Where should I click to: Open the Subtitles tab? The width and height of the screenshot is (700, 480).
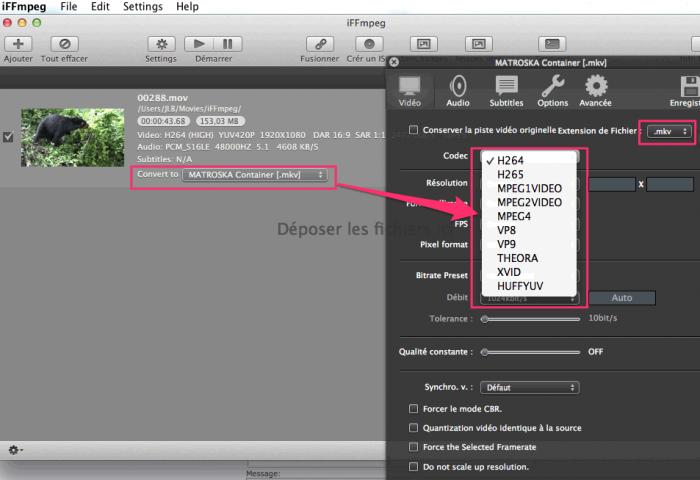pyautogui.click(x=506, y=91)
